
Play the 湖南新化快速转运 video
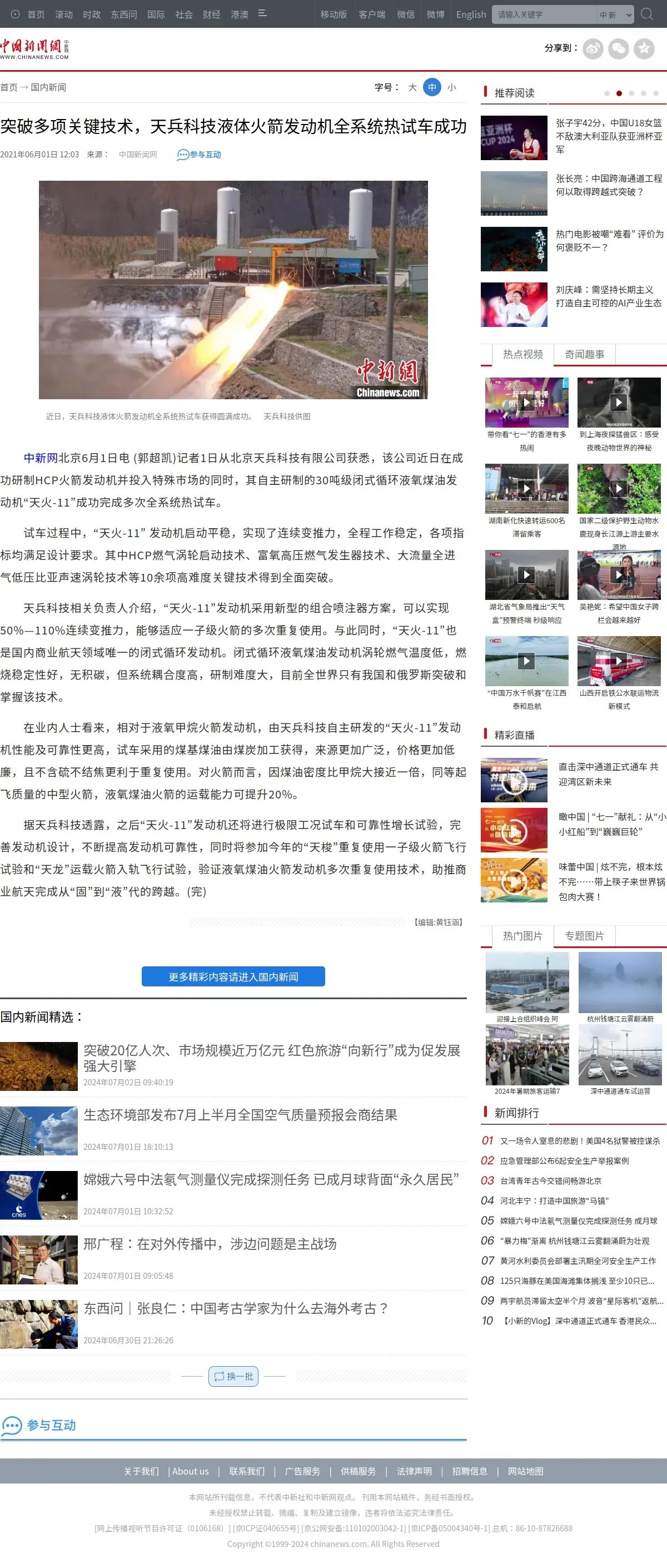(526, 489)
